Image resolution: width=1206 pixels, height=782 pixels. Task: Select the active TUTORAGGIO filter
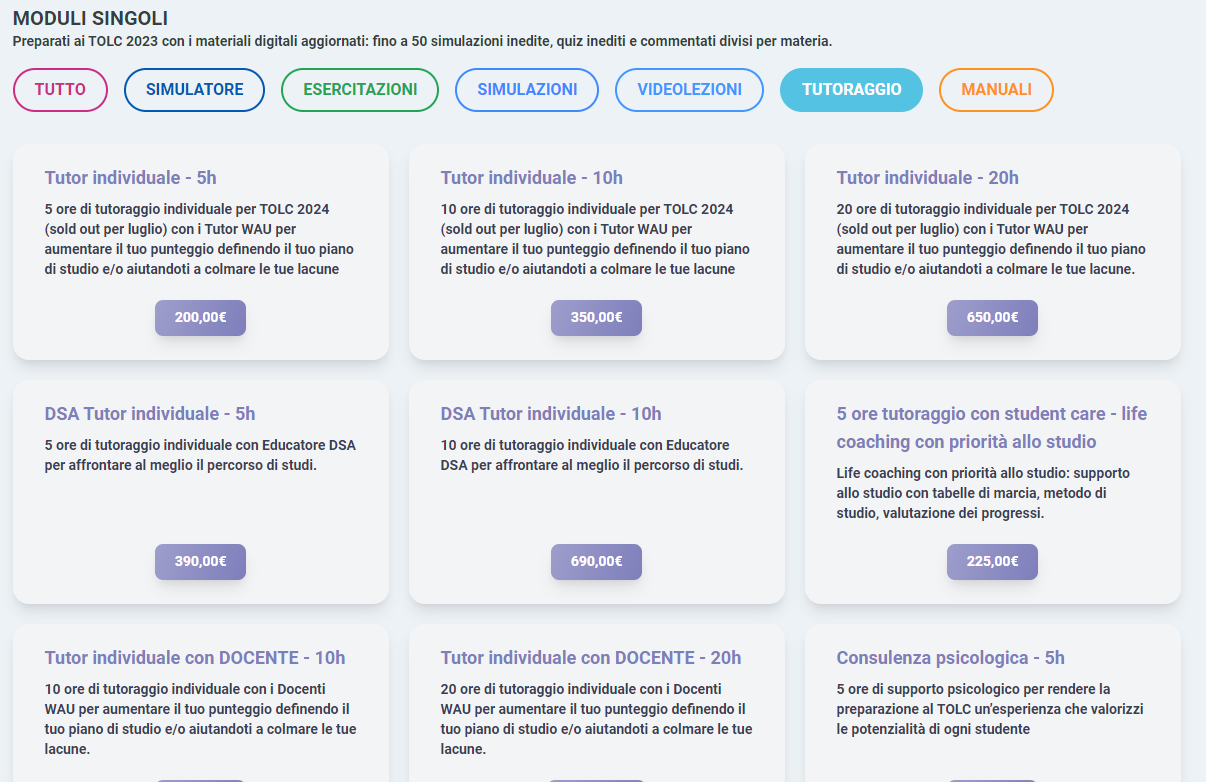851,89
